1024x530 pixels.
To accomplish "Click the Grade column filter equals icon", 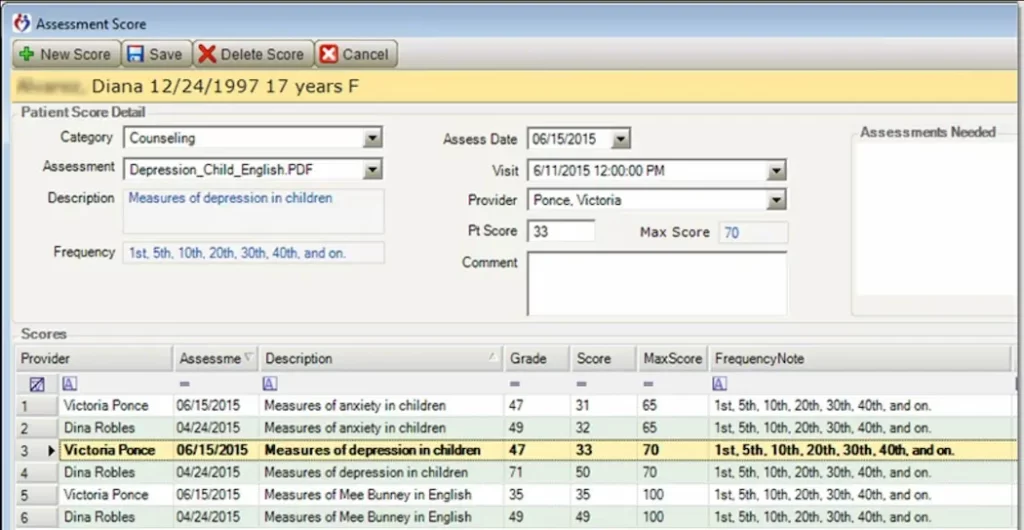I will [515, 384].
